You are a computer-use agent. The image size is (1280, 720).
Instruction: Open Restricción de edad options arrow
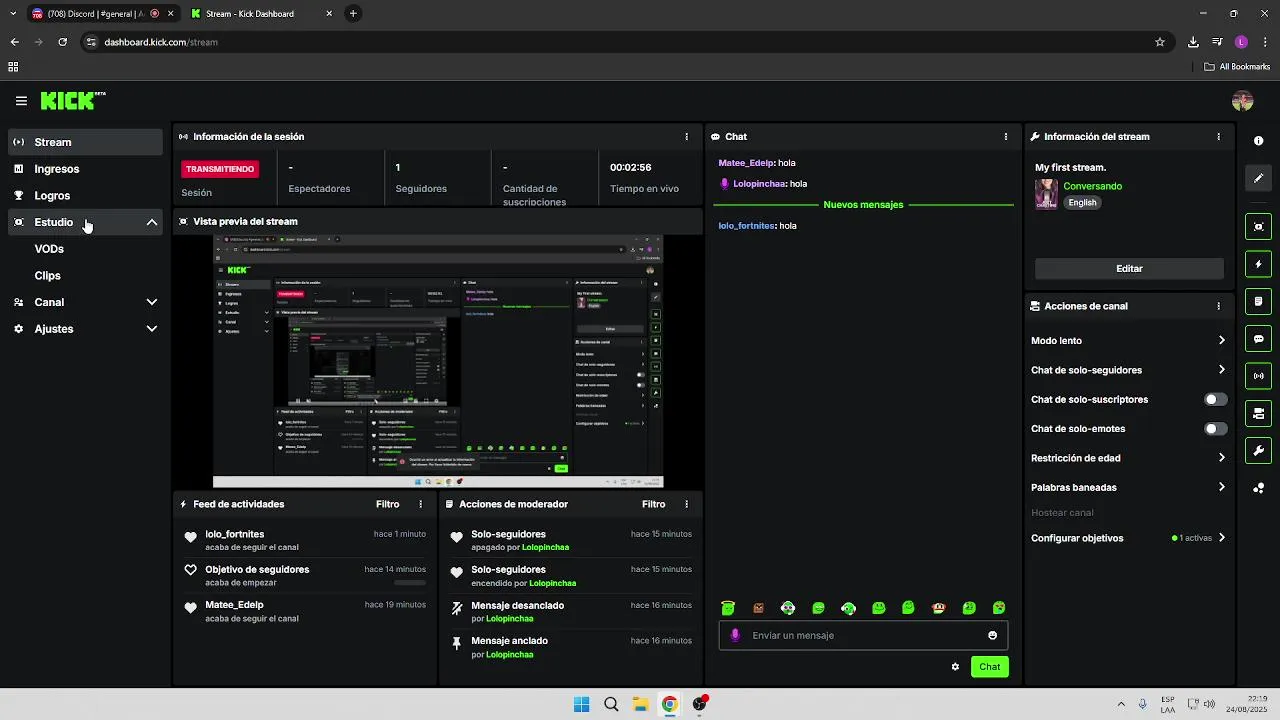pyautogui.click(x=1221, y=458)
